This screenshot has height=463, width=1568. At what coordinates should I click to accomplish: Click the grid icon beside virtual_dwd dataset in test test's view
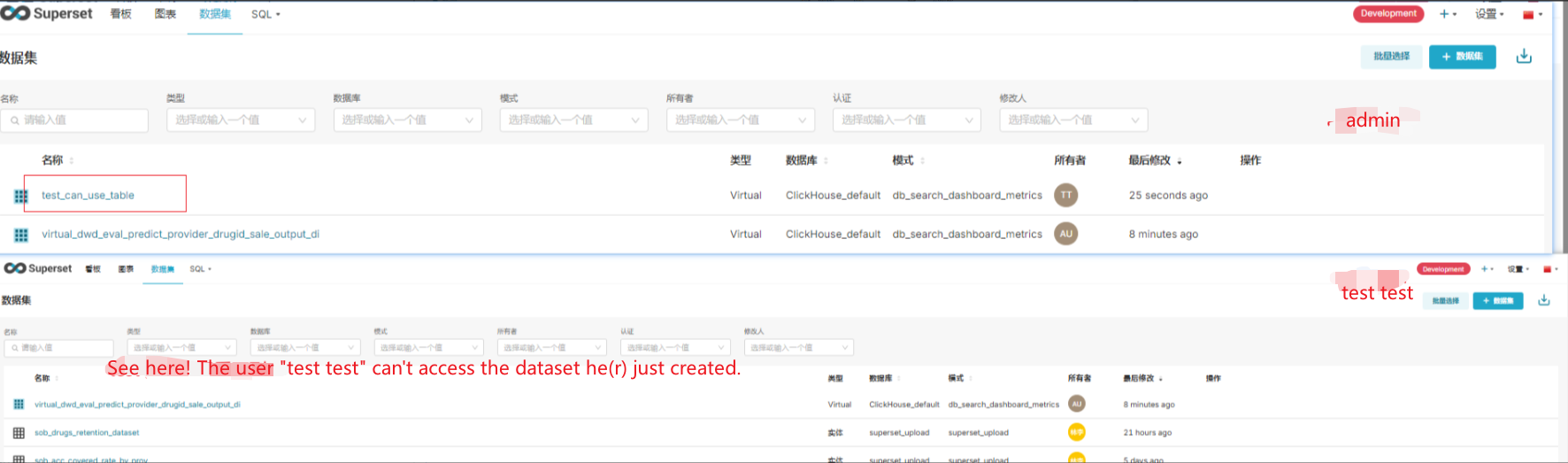tap(19, 405)
